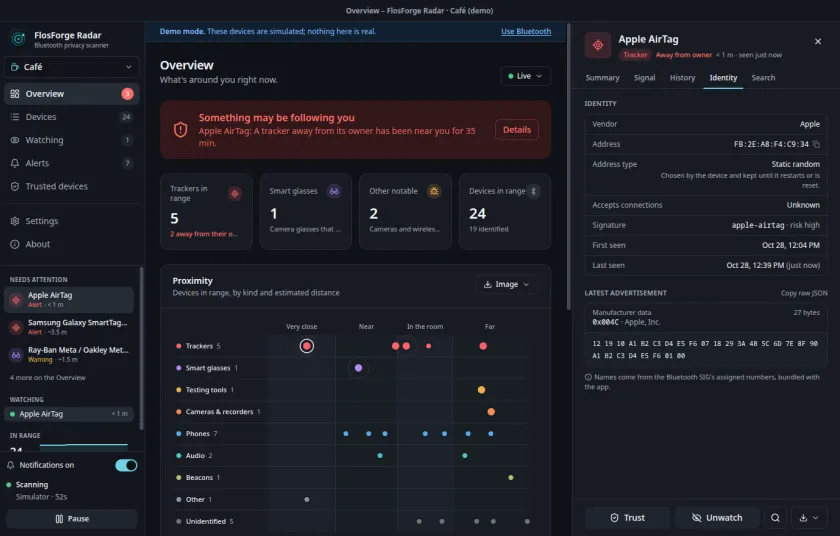This screenshot has height=536, width=840.
Task: Click the red Apple AirTag tracker icon in the detail header
Action: click(x=598, y=46)
